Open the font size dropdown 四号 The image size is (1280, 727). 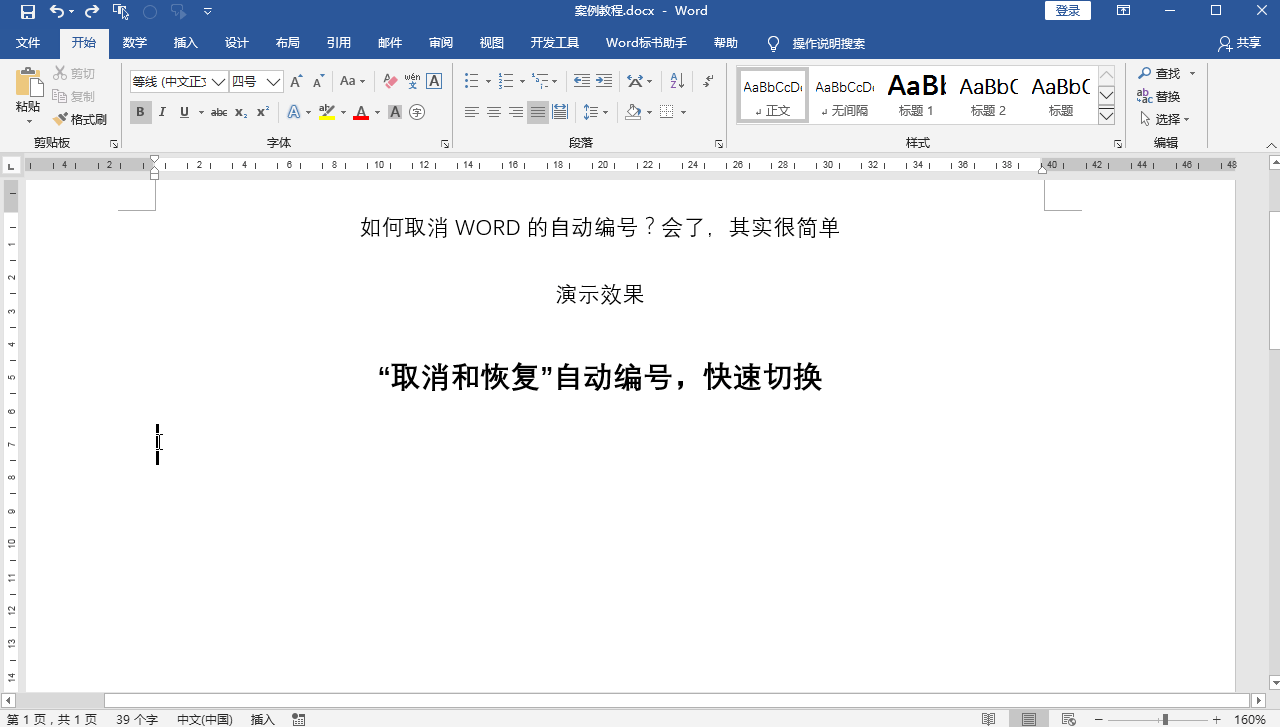pyautogui.click(x=273, y=82)
